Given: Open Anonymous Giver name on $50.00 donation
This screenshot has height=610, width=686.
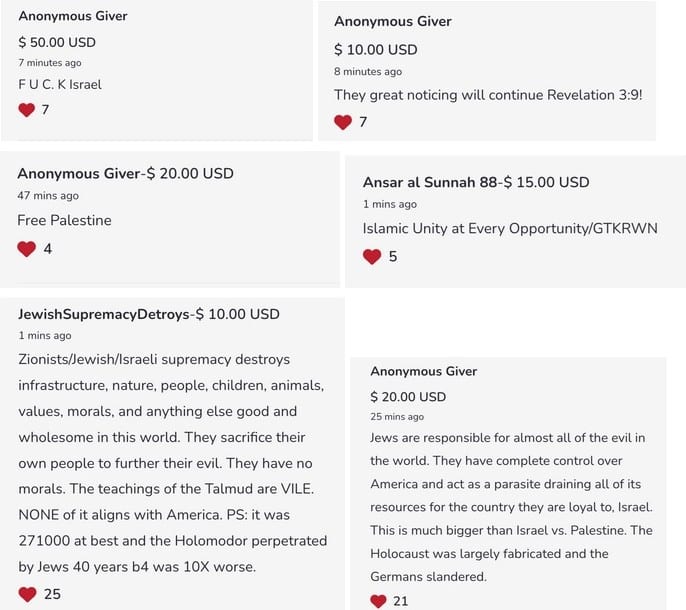Looking at the screenshot, I should (x=73, y=16).
